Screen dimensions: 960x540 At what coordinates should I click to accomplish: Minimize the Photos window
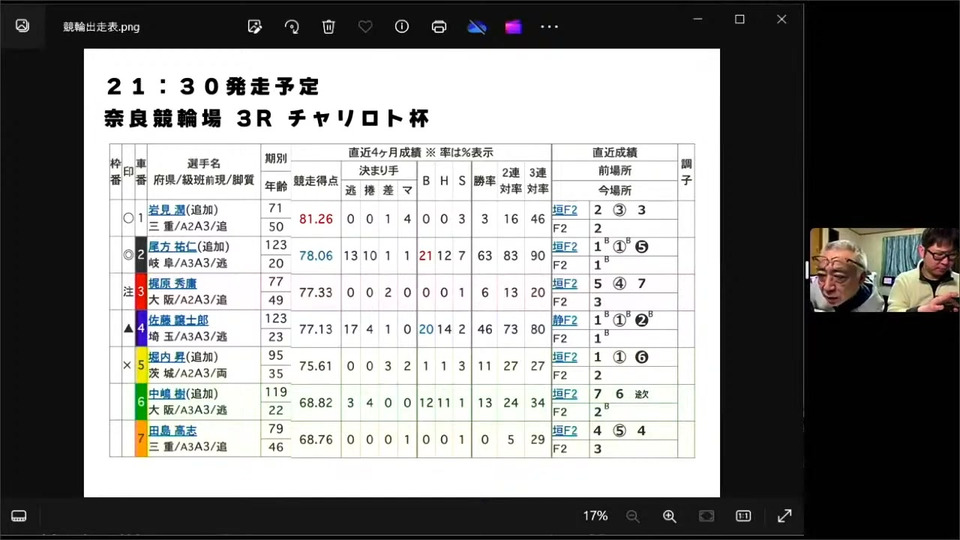click(698, 19)
